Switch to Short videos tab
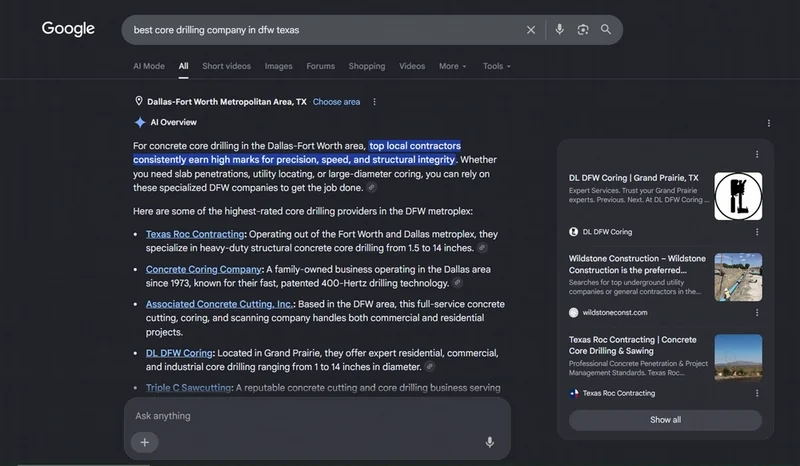Viewport: 800px width, 466px height. pyautogui.click(x=227, y=66)
